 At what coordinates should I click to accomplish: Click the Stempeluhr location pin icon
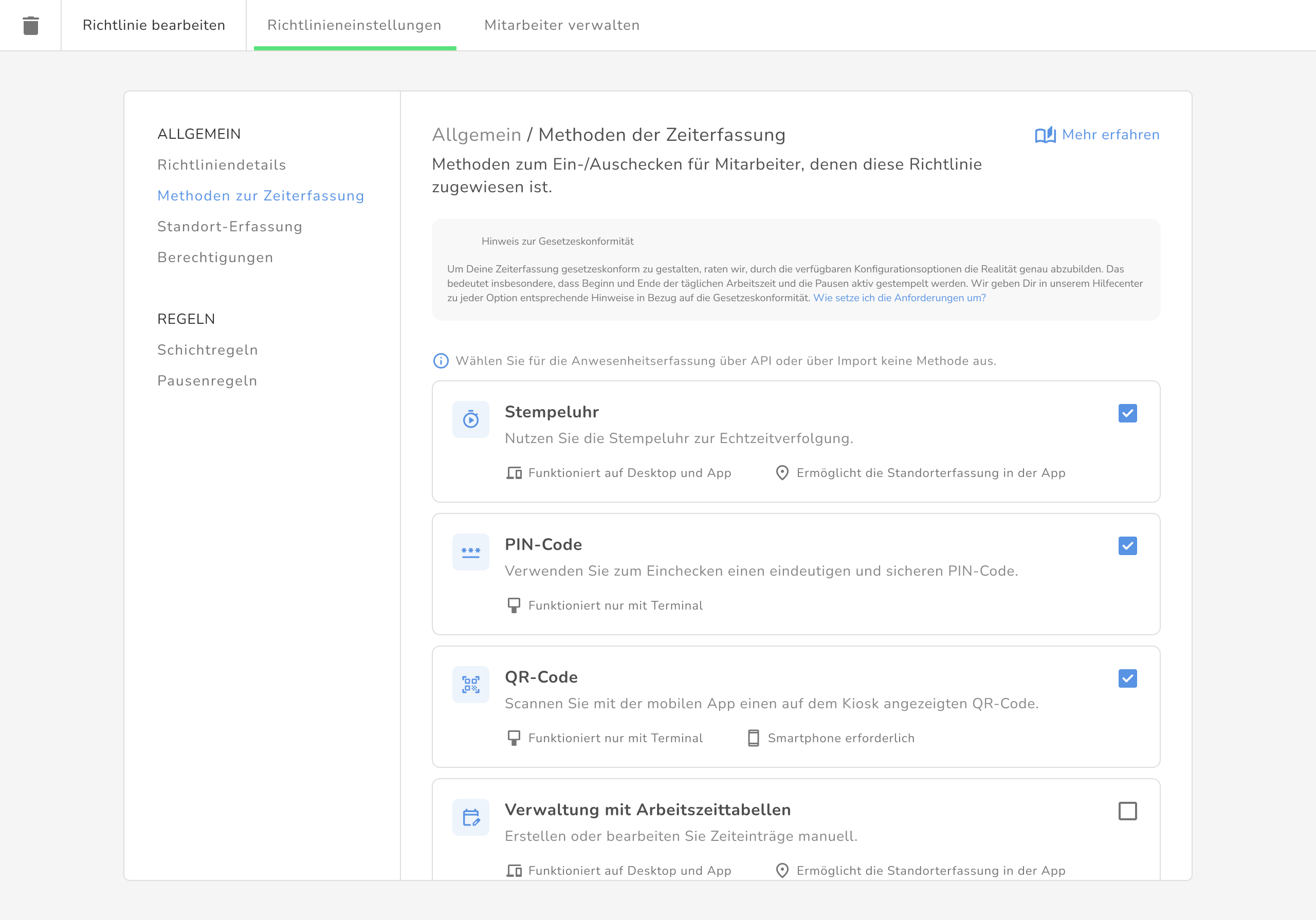coord(782,473)
